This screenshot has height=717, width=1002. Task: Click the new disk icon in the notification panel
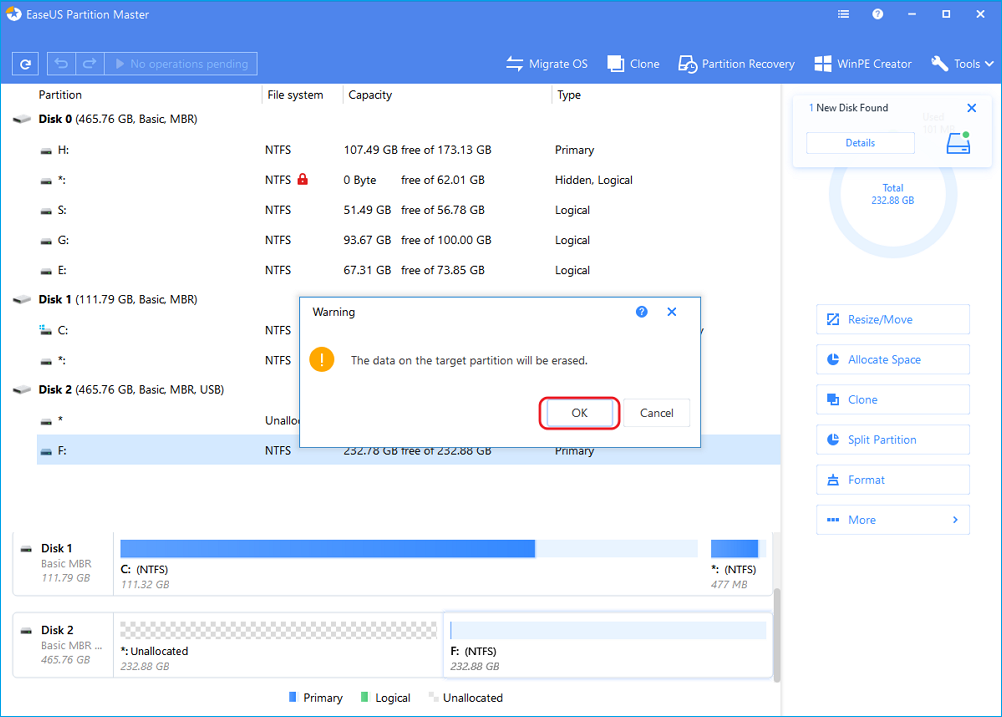pos(958,142)
